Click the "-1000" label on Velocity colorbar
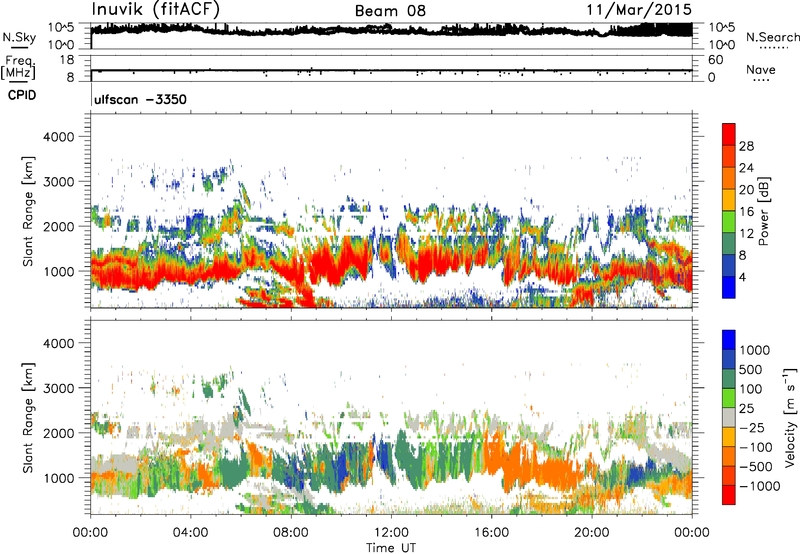800x554 pixels. tap(759, 486)
